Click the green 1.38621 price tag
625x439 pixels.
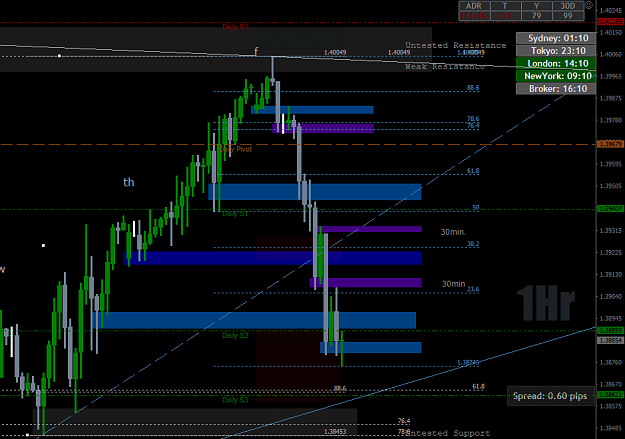pos(611,395)
